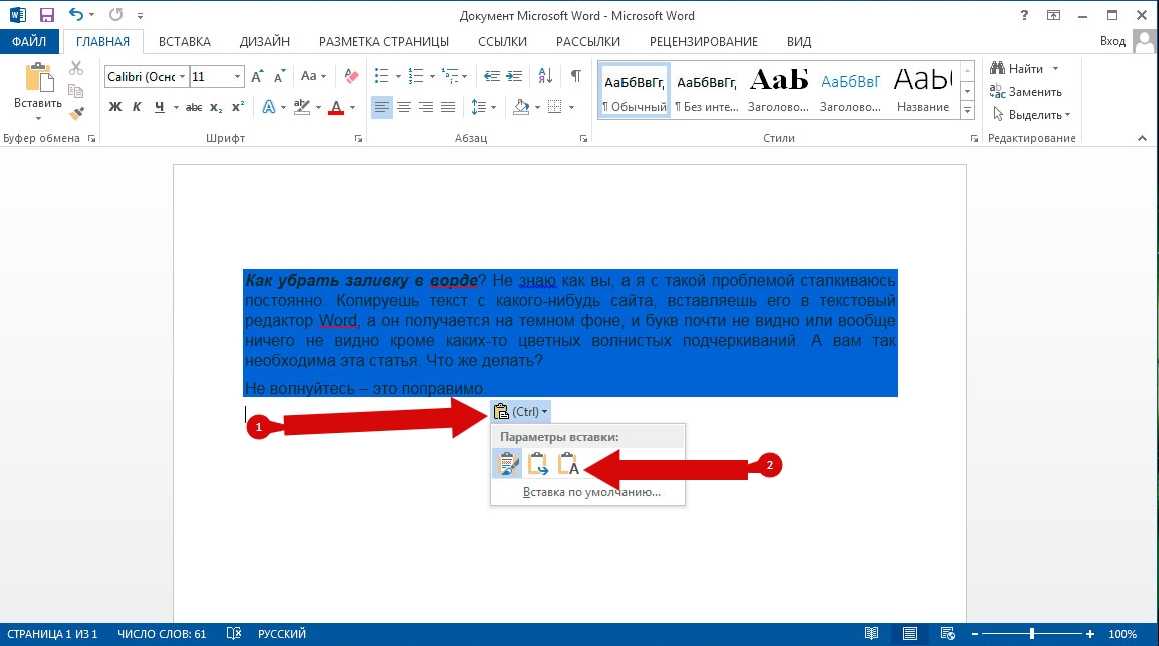Switch to Read Mode view in status bar
The image size is (1159, 646).
(871, 633)
